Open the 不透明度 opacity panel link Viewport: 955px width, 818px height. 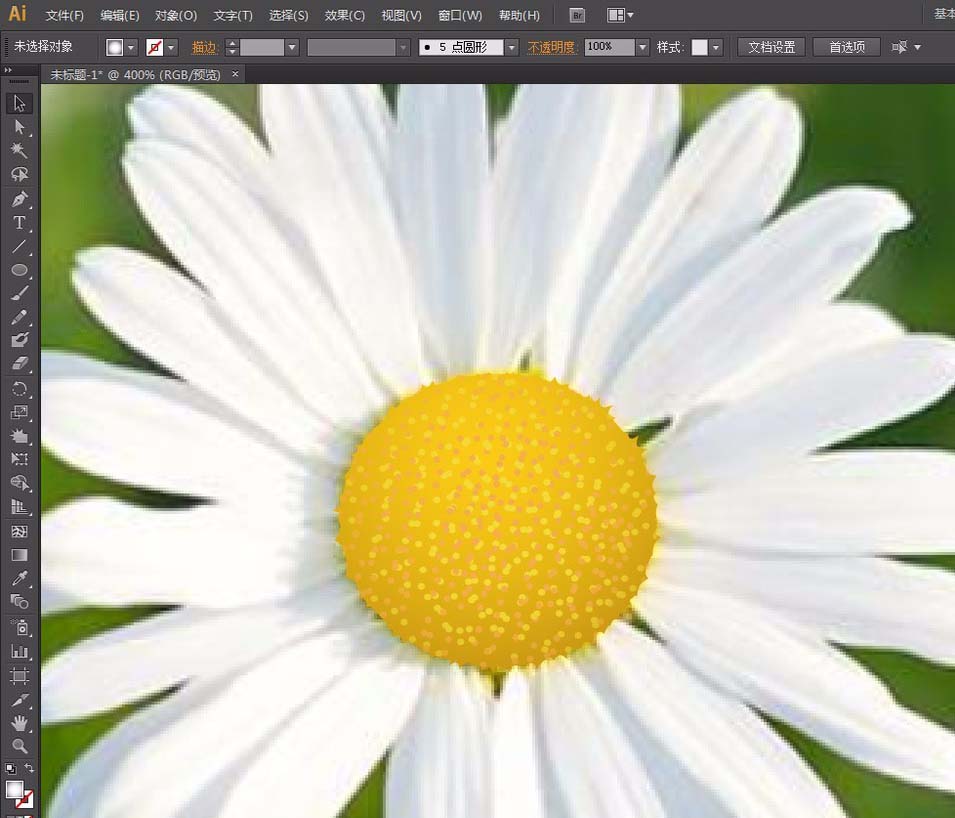coord(552,47)
